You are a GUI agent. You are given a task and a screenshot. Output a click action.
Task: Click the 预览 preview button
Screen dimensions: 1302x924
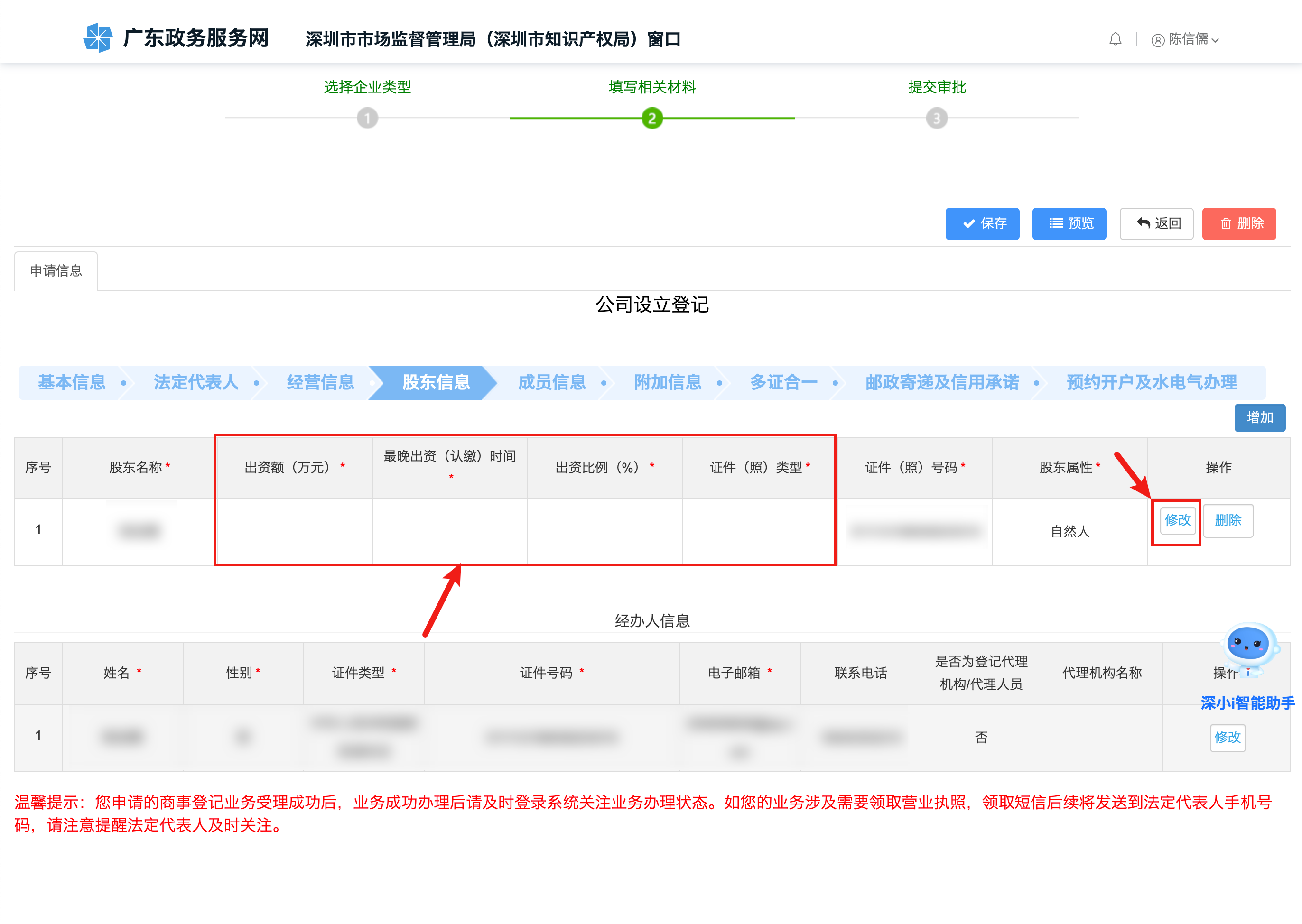(1069, 223)
